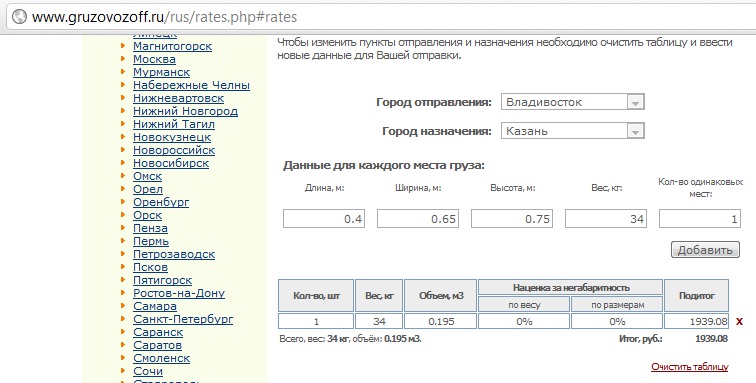Viewport: 756px width, 383px height.
Task: Open the Нижний Новгород link
Action: (x=185, y=111)
